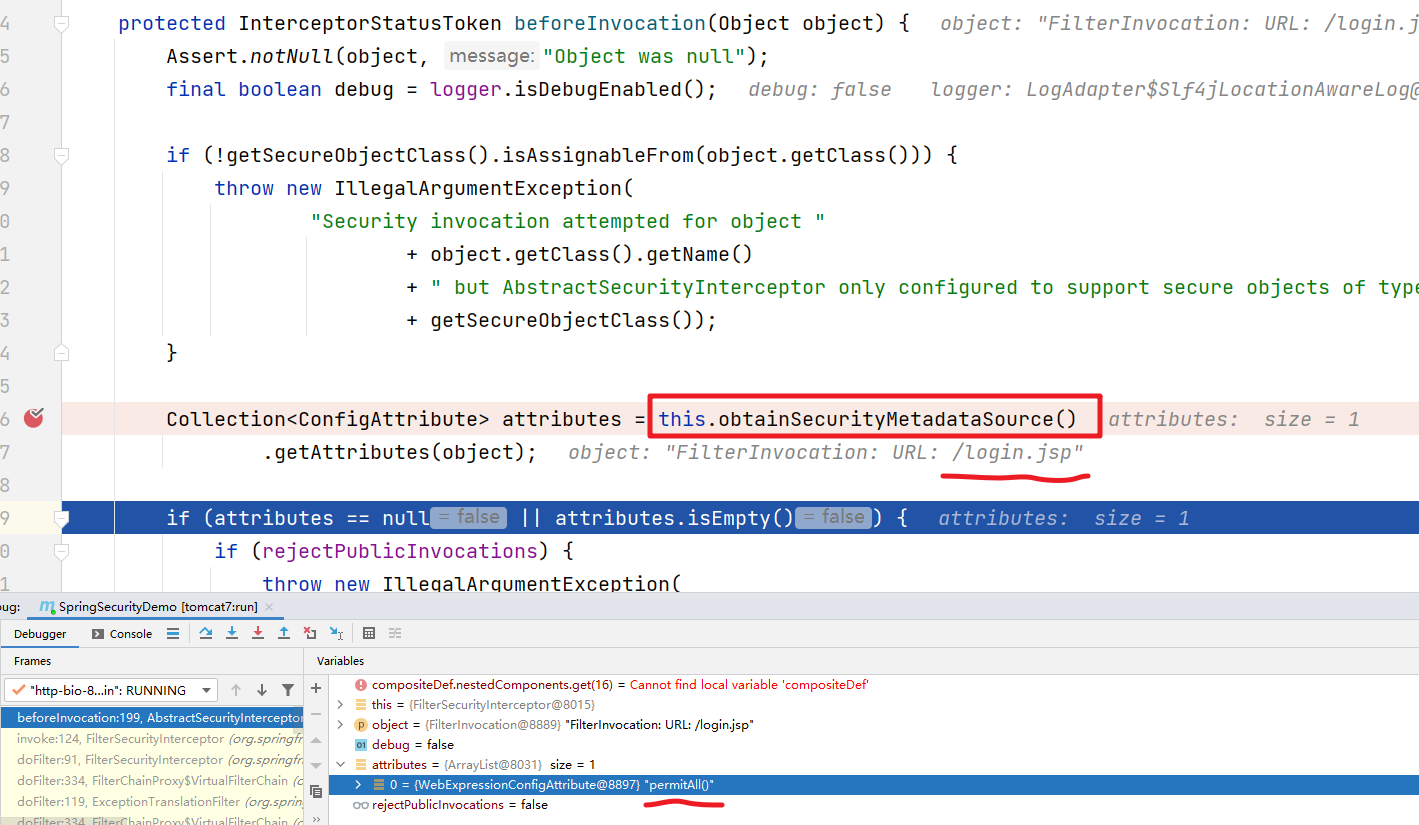Viewport: 1419px width, 825px height.
Task: Click the Show Threads layout icon beside Console
Action: tap(173, 633)
